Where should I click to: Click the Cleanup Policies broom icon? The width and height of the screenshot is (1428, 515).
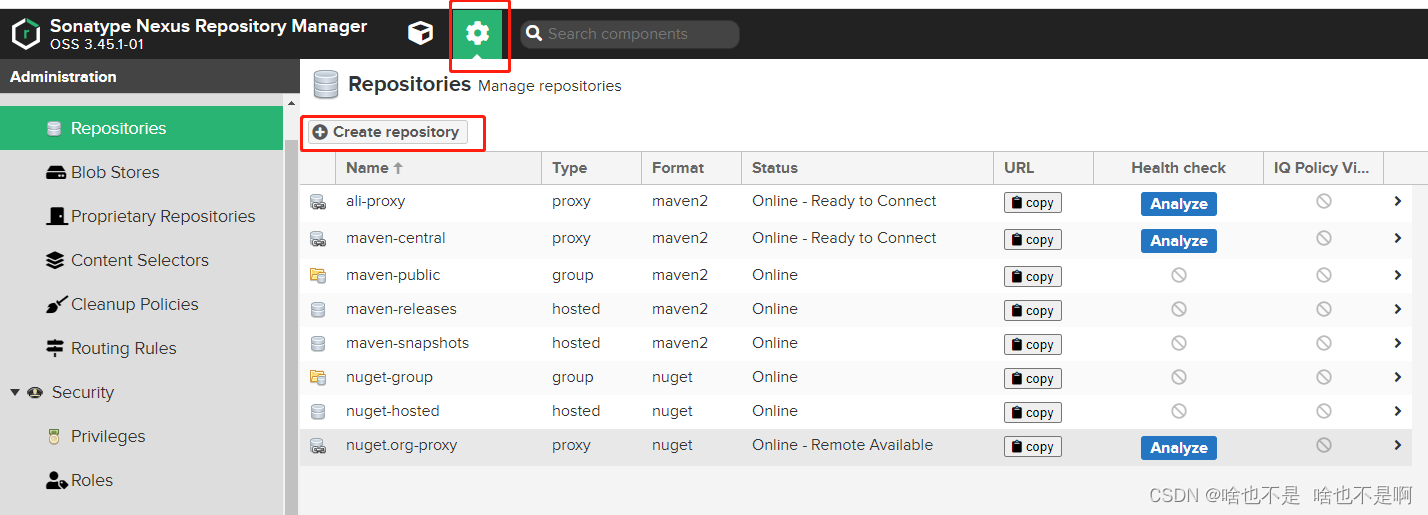pyautogui.click(x=56, y=304)
